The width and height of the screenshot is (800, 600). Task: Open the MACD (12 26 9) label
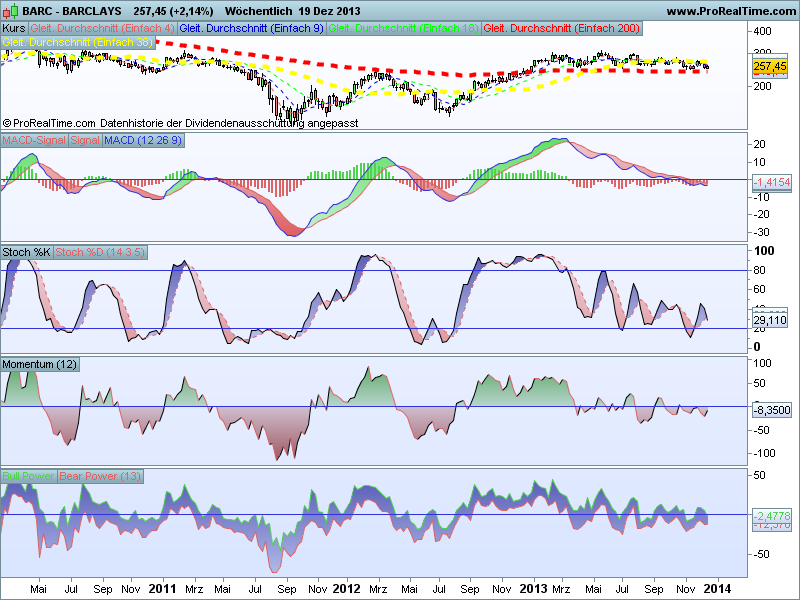click(143, 140)
